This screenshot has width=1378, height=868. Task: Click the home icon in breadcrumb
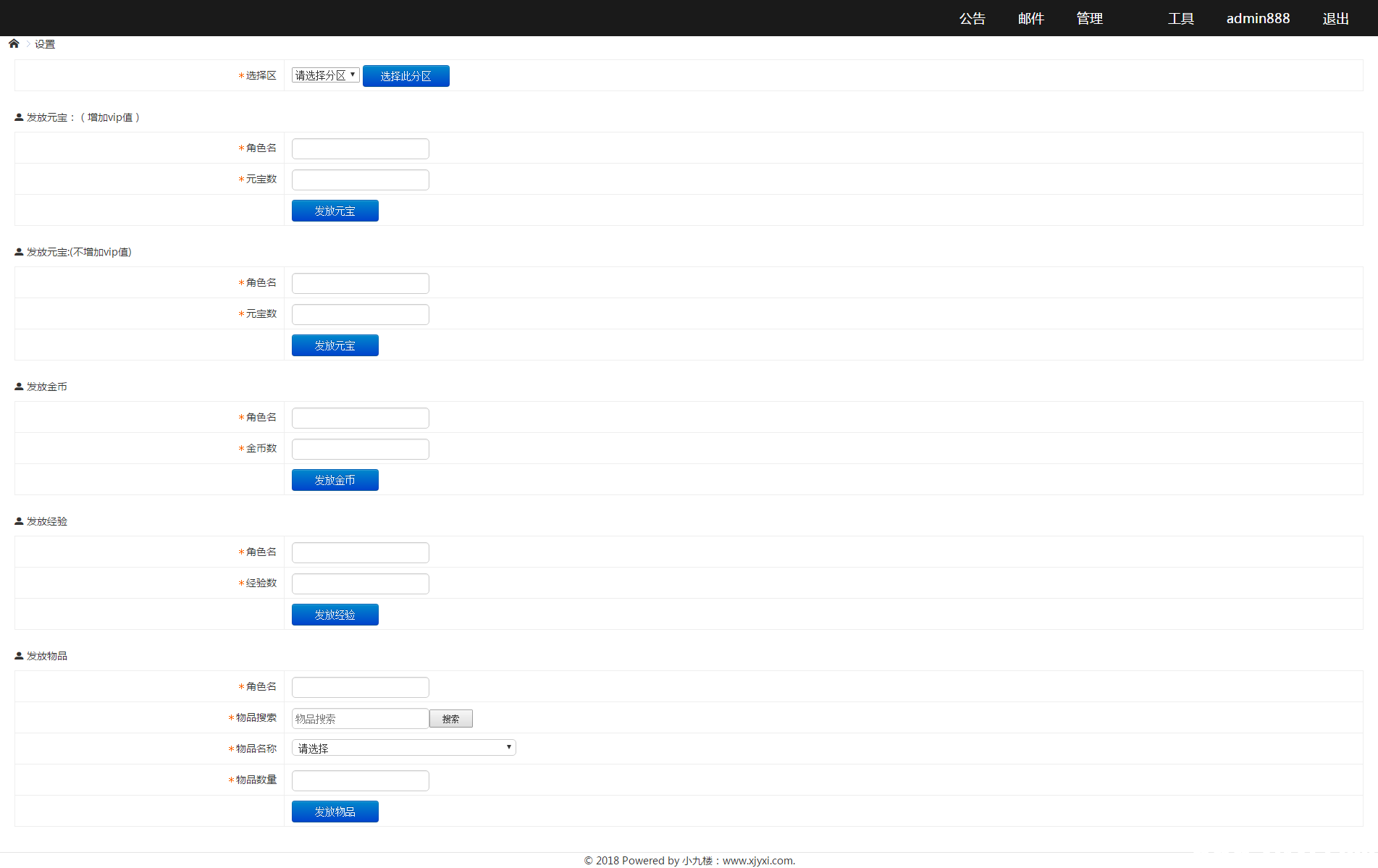coord(14,43)
